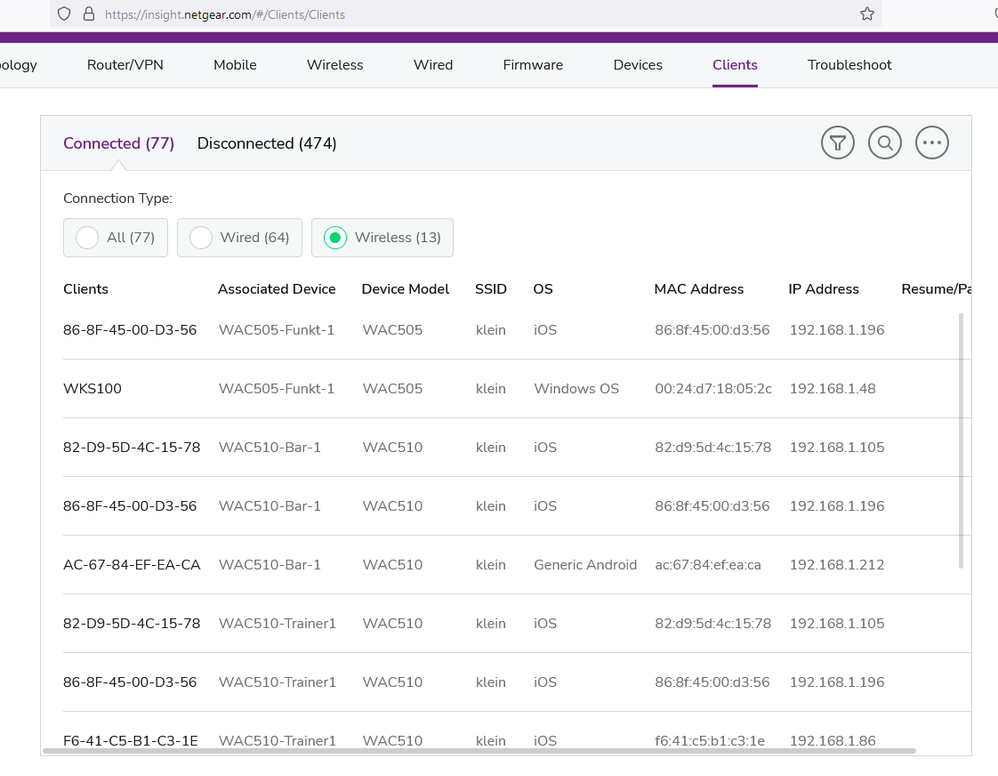The width and height of the screenshot is (998, 776).
Task: Select the All (77) connection type
Action: coord(115,238)
